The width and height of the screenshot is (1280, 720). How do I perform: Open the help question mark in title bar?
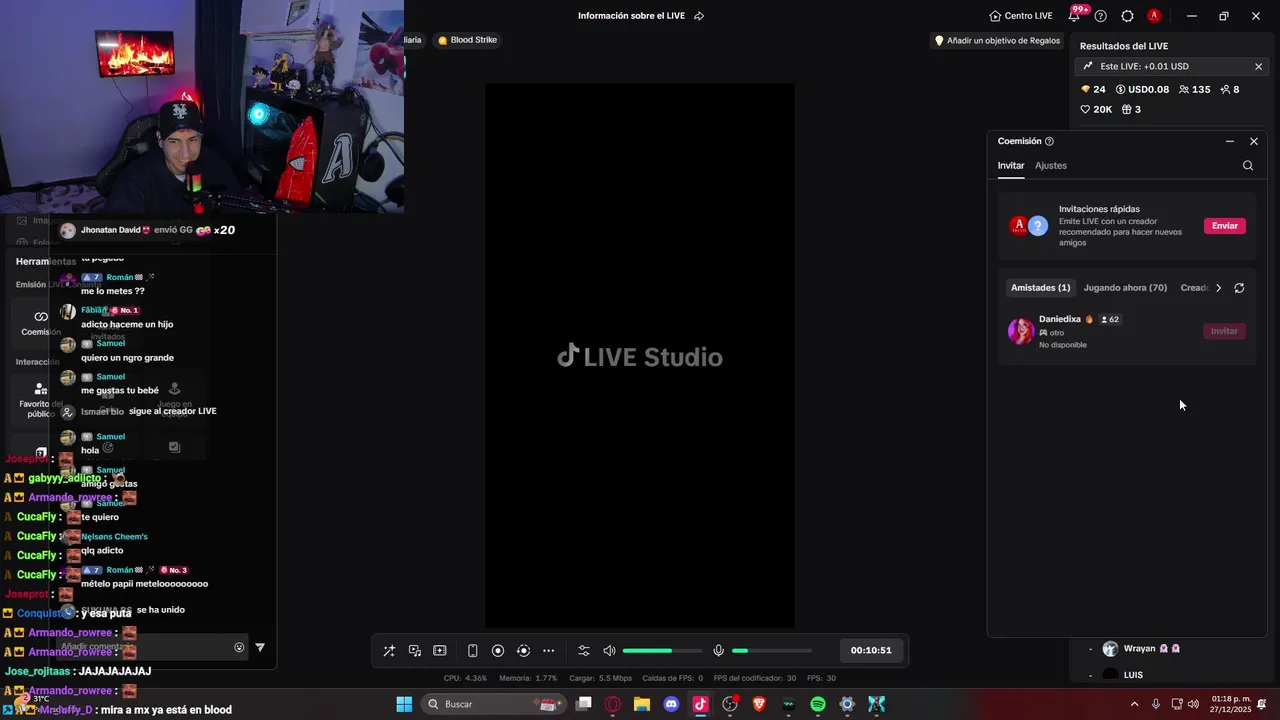coord(1101,16)
